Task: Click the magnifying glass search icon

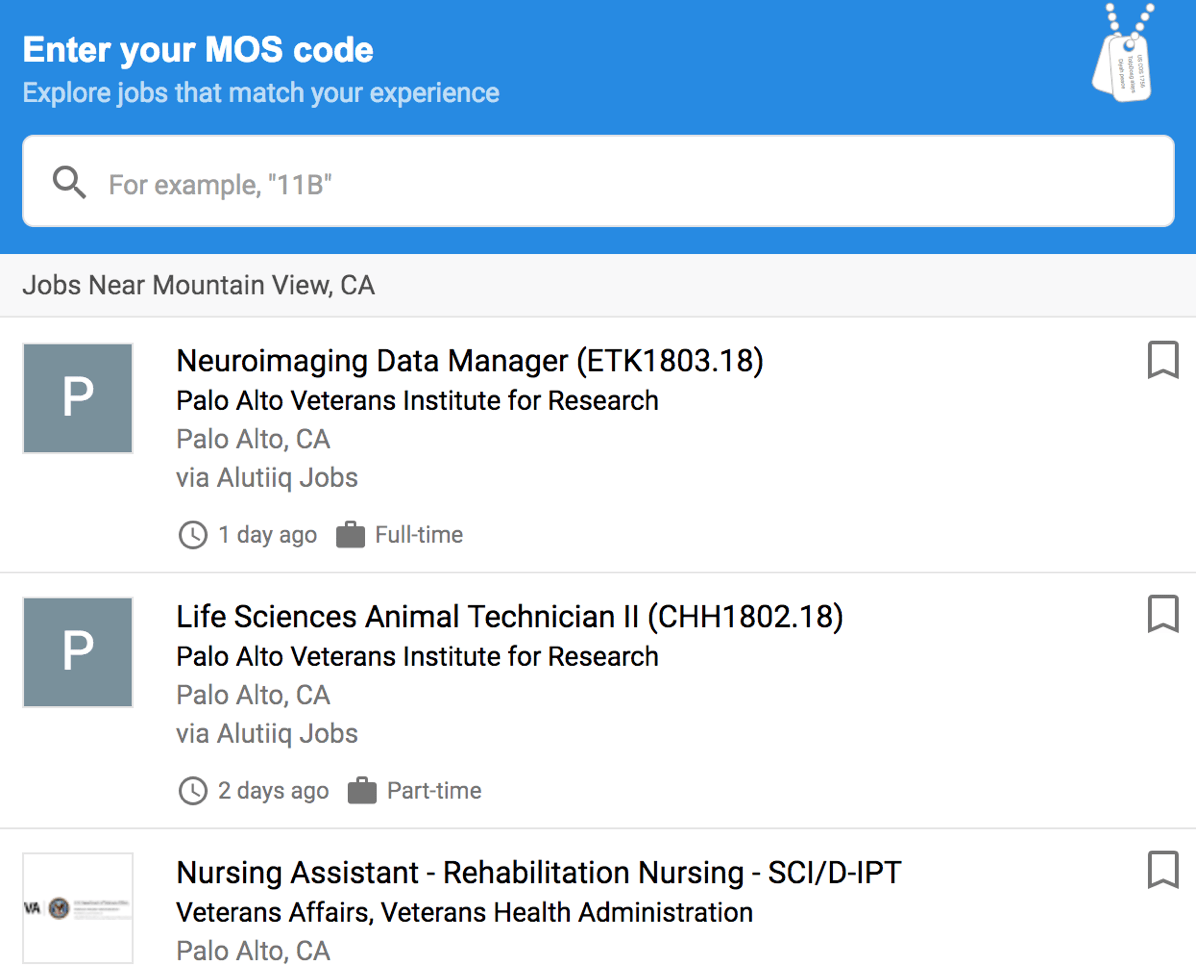Action: point(68,182)
